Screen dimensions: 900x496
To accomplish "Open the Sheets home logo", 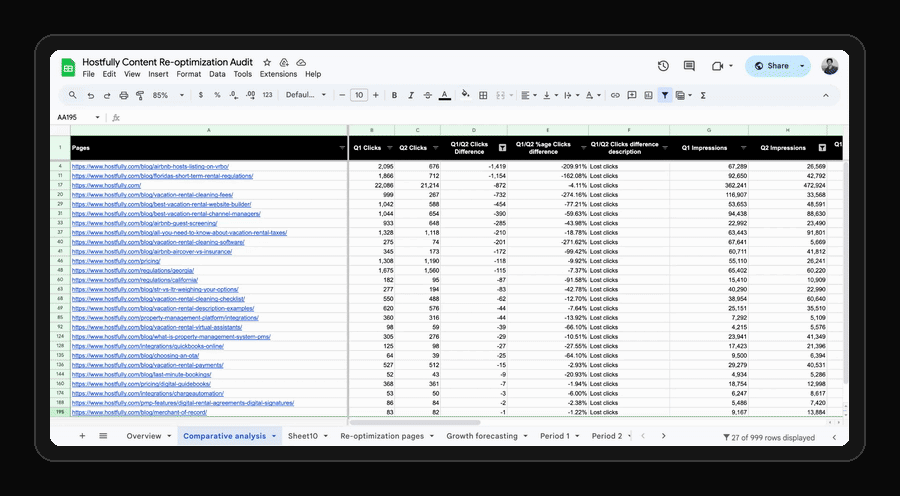I will 69,68.
